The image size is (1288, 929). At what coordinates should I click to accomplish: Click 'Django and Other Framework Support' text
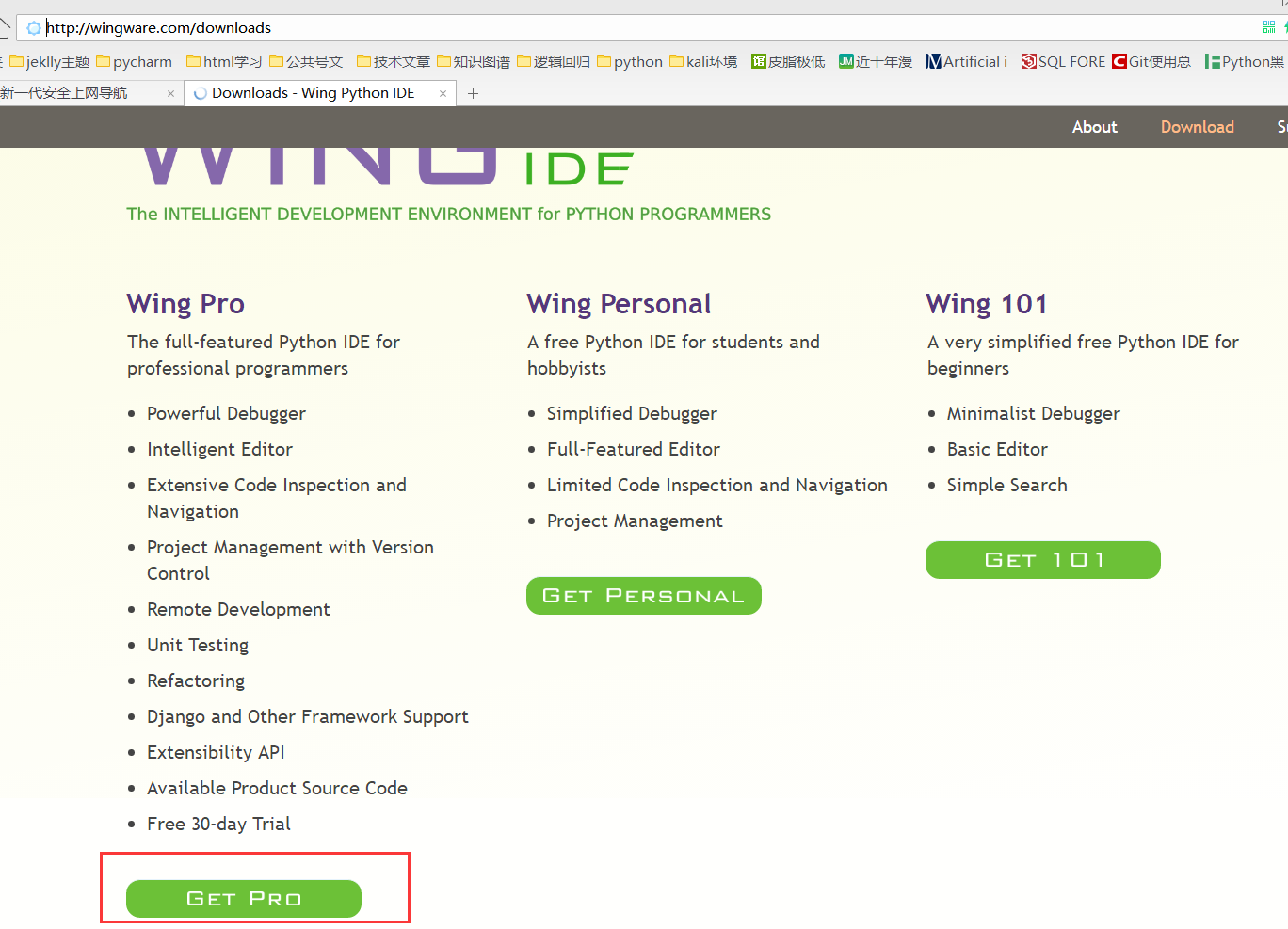pos(308,716)
